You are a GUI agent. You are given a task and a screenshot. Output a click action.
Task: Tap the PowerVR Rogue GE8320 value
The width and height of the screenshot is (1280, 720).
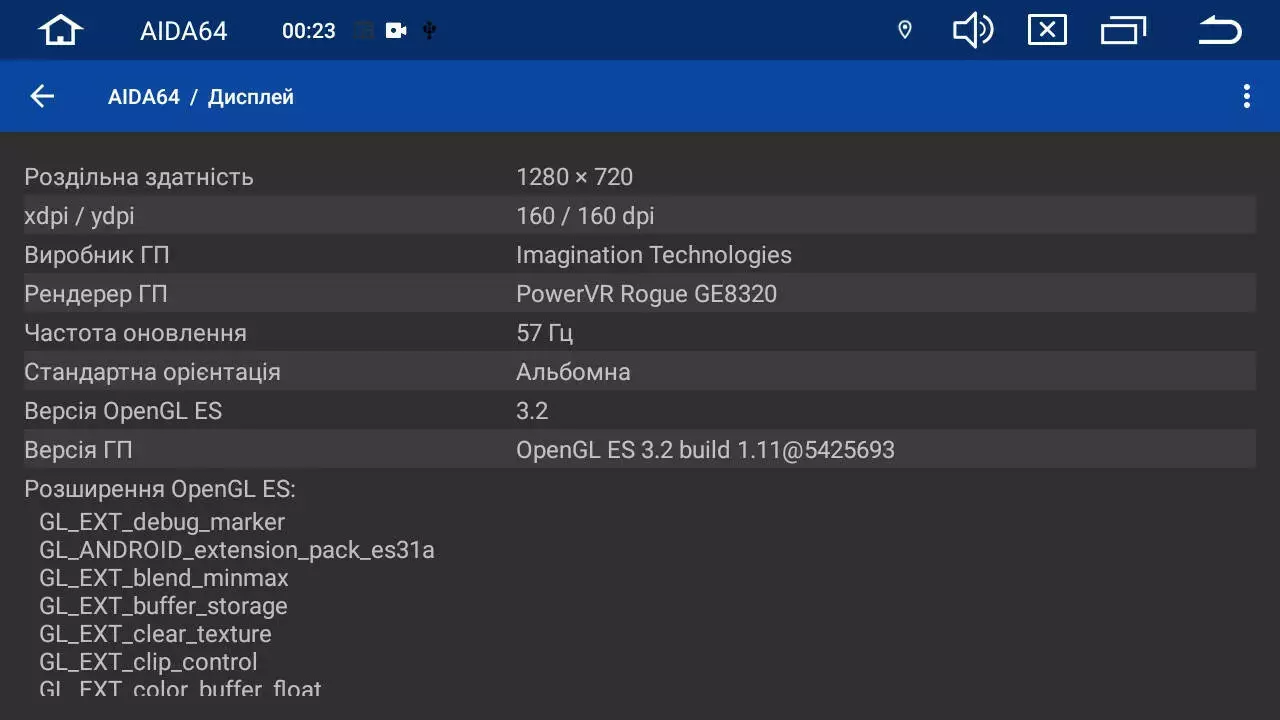pos(646,294)
